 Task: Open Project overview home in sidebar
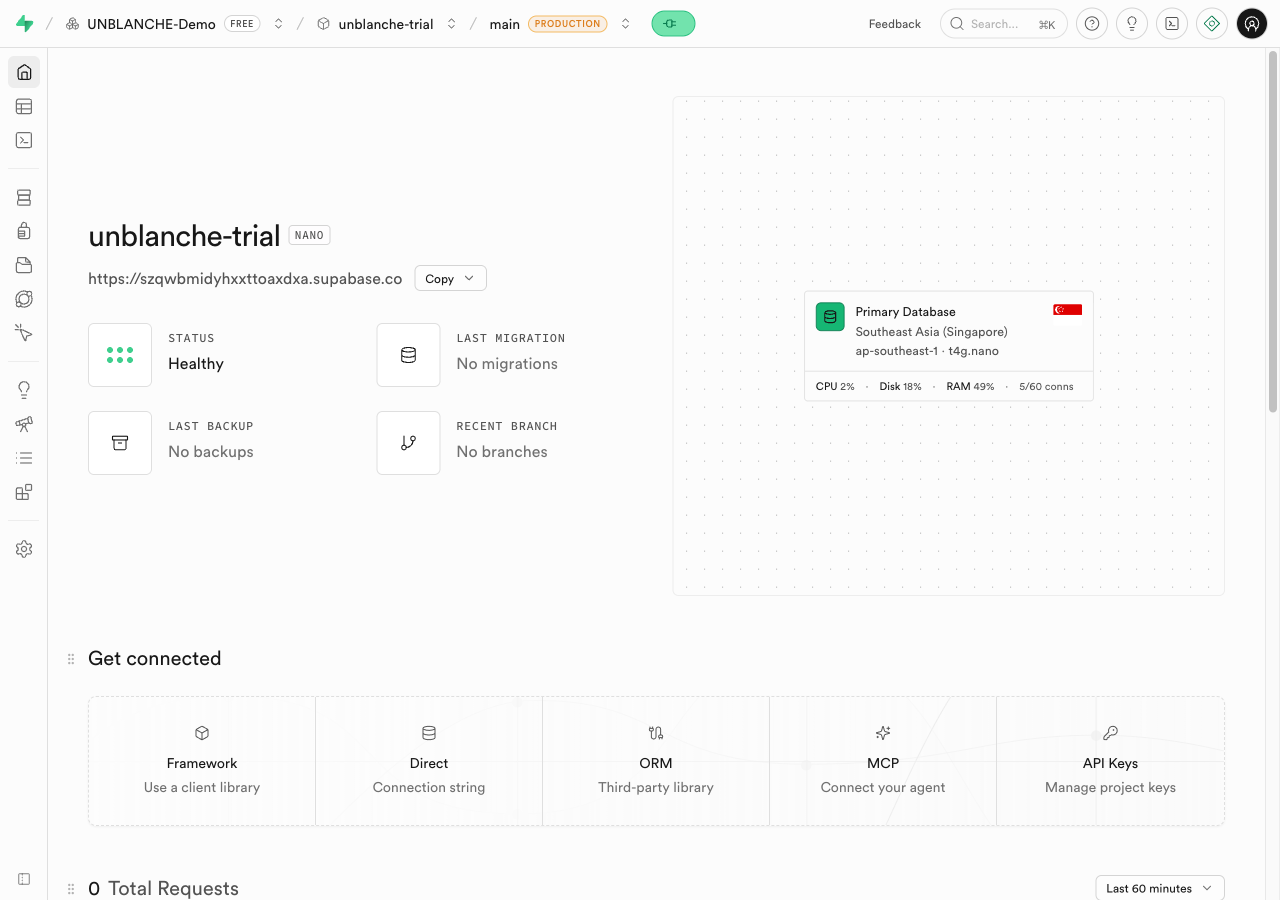[24, 72]
